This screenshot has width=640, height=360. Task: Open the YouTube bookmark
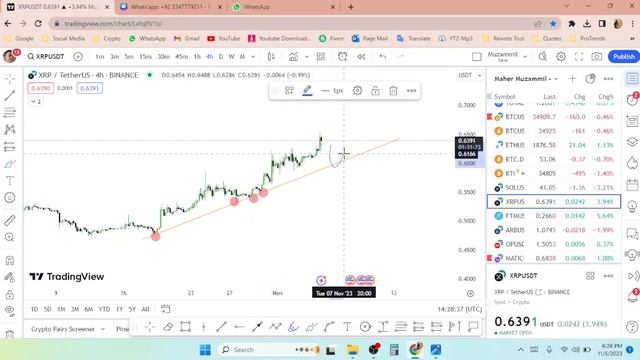click(224, 38)
